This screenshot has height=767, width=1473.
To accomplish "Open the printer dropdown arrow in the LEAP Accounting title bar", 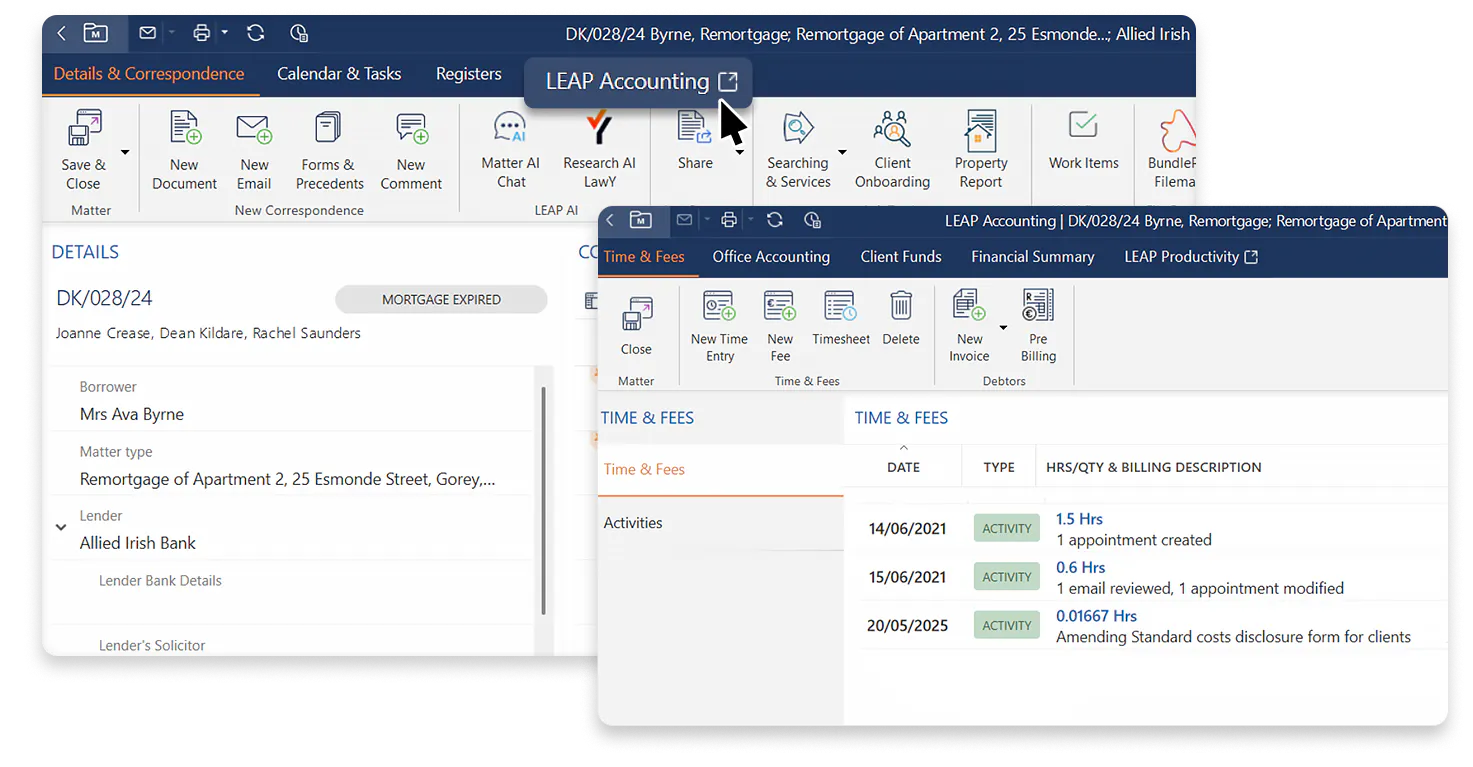I will [x=749, y=220].
